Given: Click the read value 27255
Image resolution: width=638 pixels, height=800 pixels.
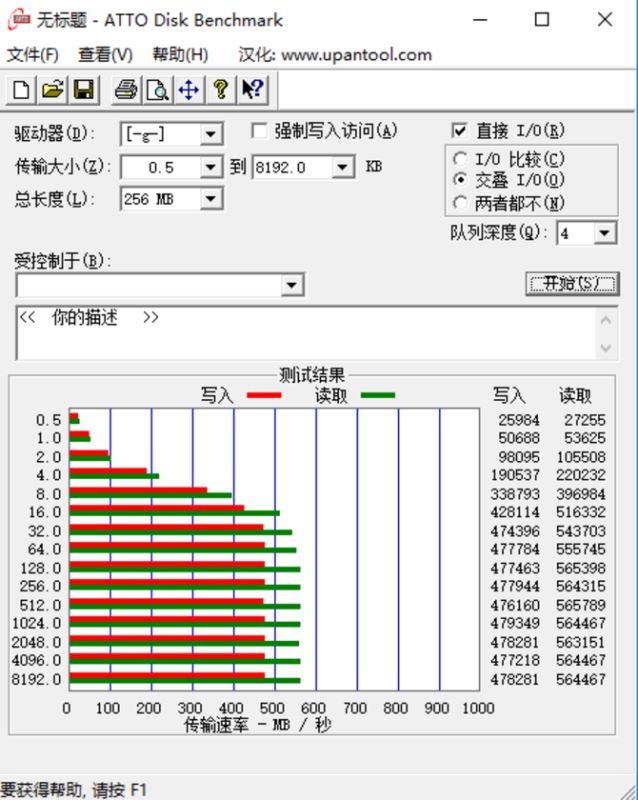Looking at the screenshot, I should (x=585, y=420).
